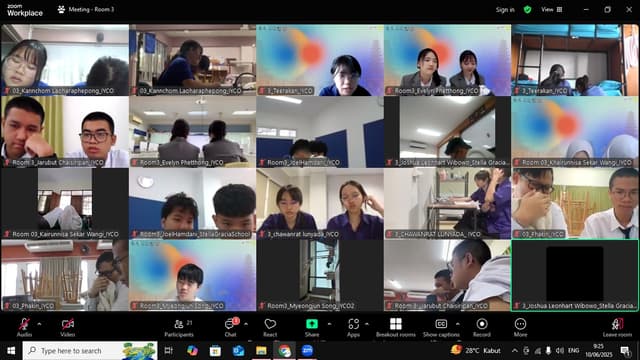
Task: Expand audio options arrow beside Audio
Action: [39, 324]
